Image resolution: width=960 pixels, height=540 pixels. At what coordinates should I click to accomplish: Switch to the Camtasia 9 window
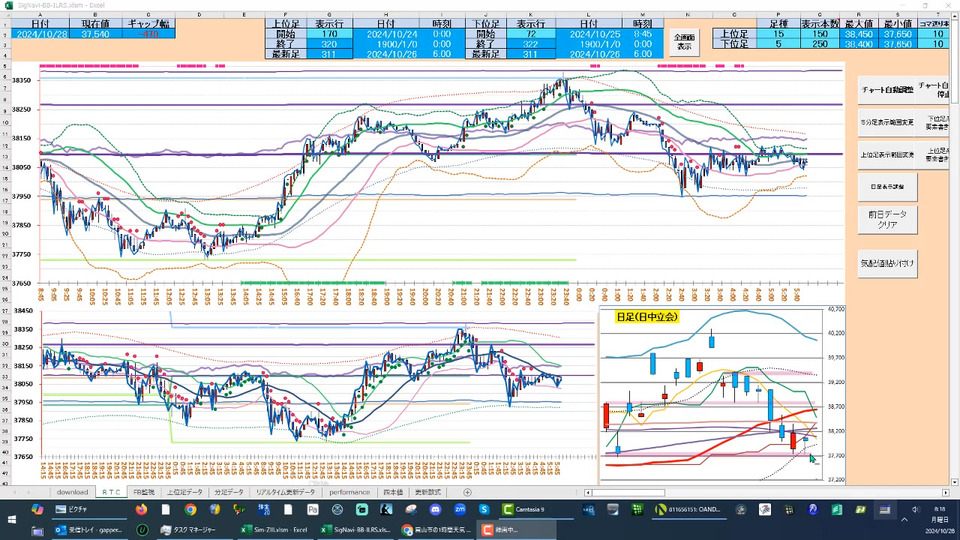[x=535, y=509]
